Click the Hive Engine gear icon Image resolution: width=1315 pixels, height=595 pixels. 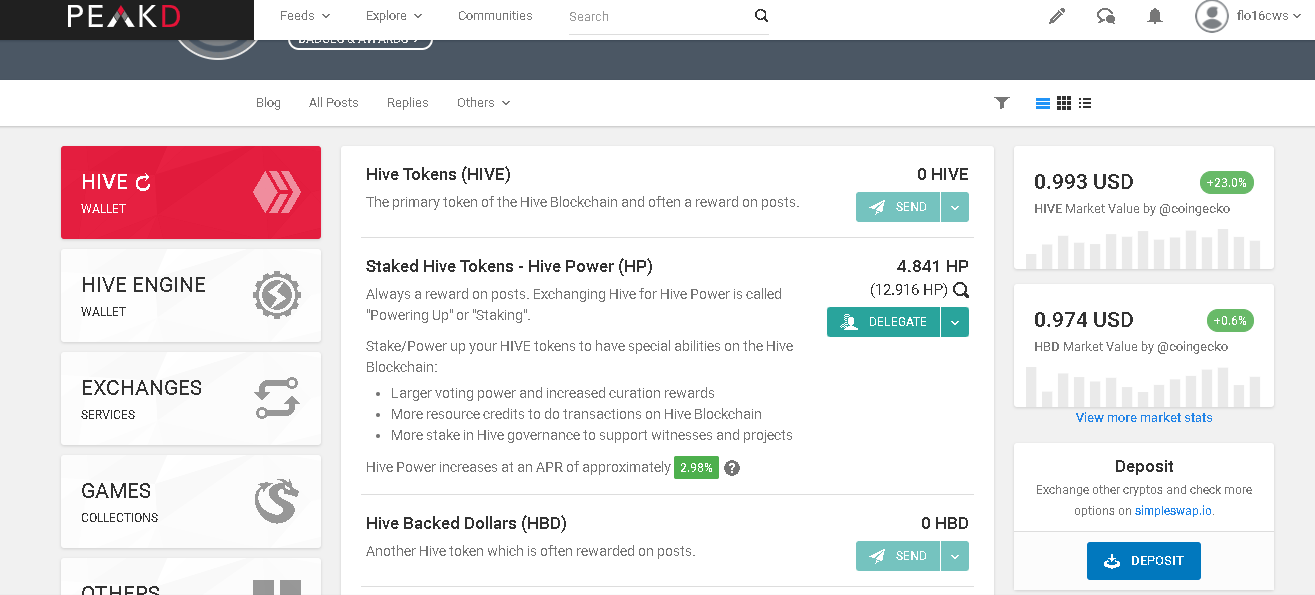pos(277,296)
